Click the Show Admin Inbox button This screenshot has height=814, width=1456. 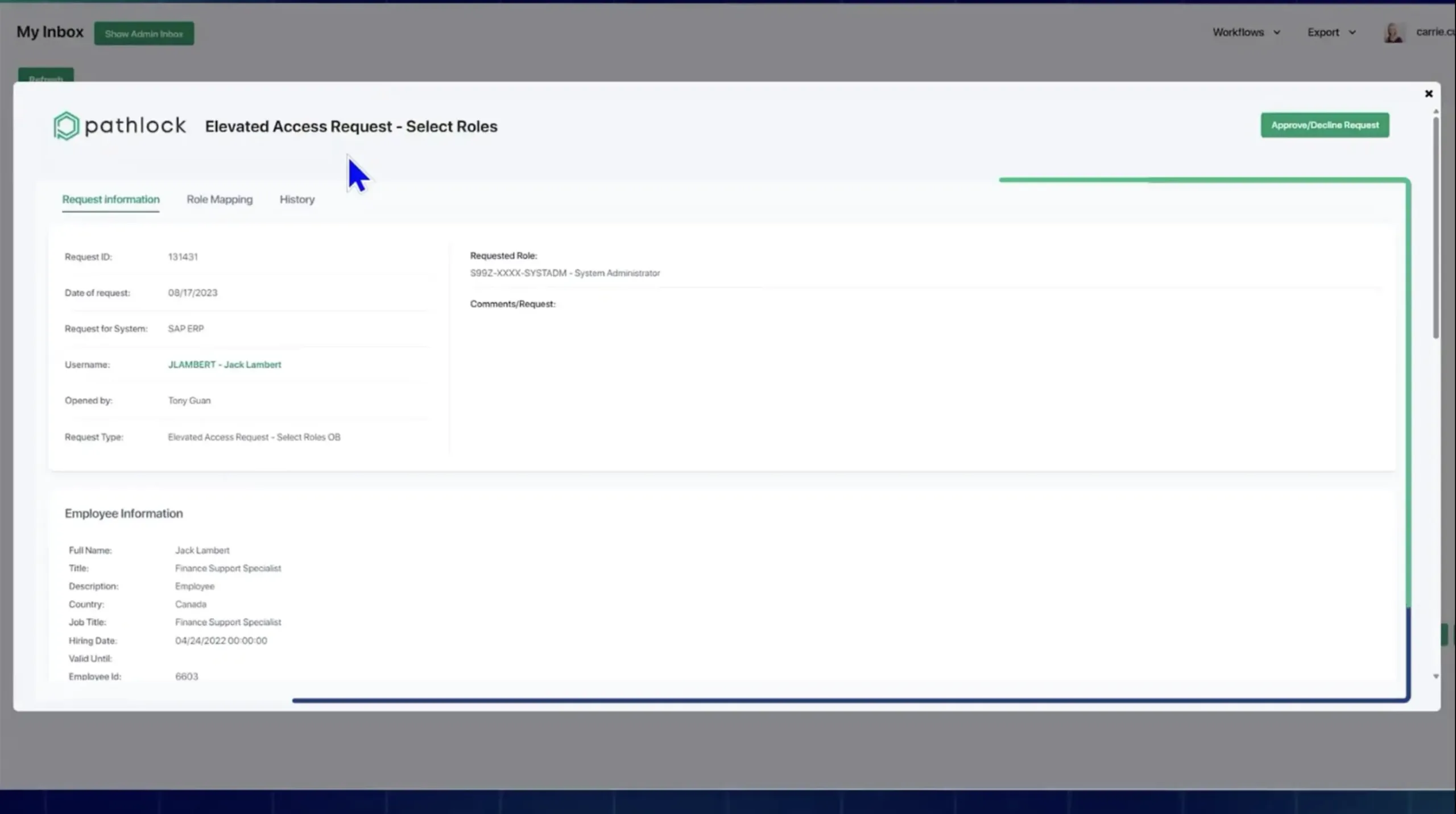pos(144,33)
